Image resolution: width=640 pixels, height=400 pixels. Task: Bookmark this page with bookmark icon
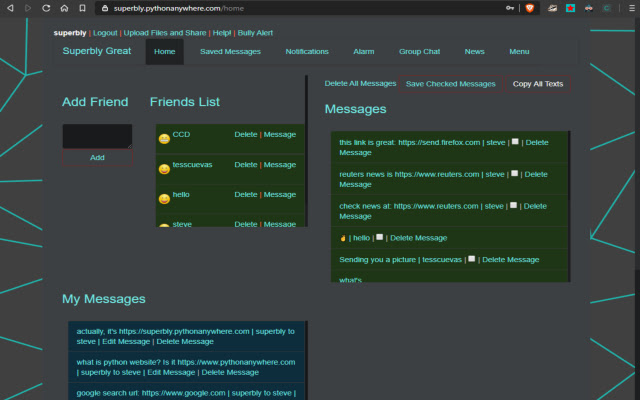(82, 8)
